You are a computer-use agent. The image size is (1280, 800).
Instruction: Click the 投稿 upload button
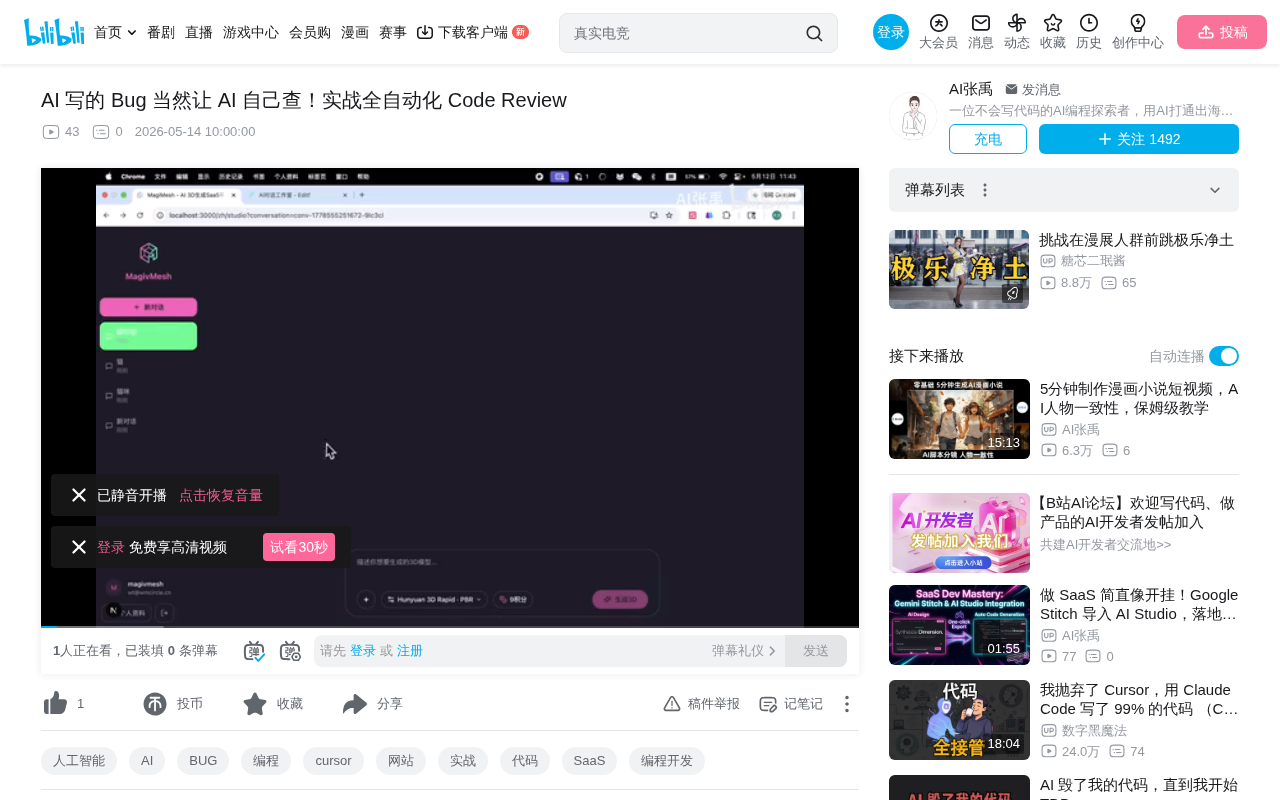tap(1222, 32)
